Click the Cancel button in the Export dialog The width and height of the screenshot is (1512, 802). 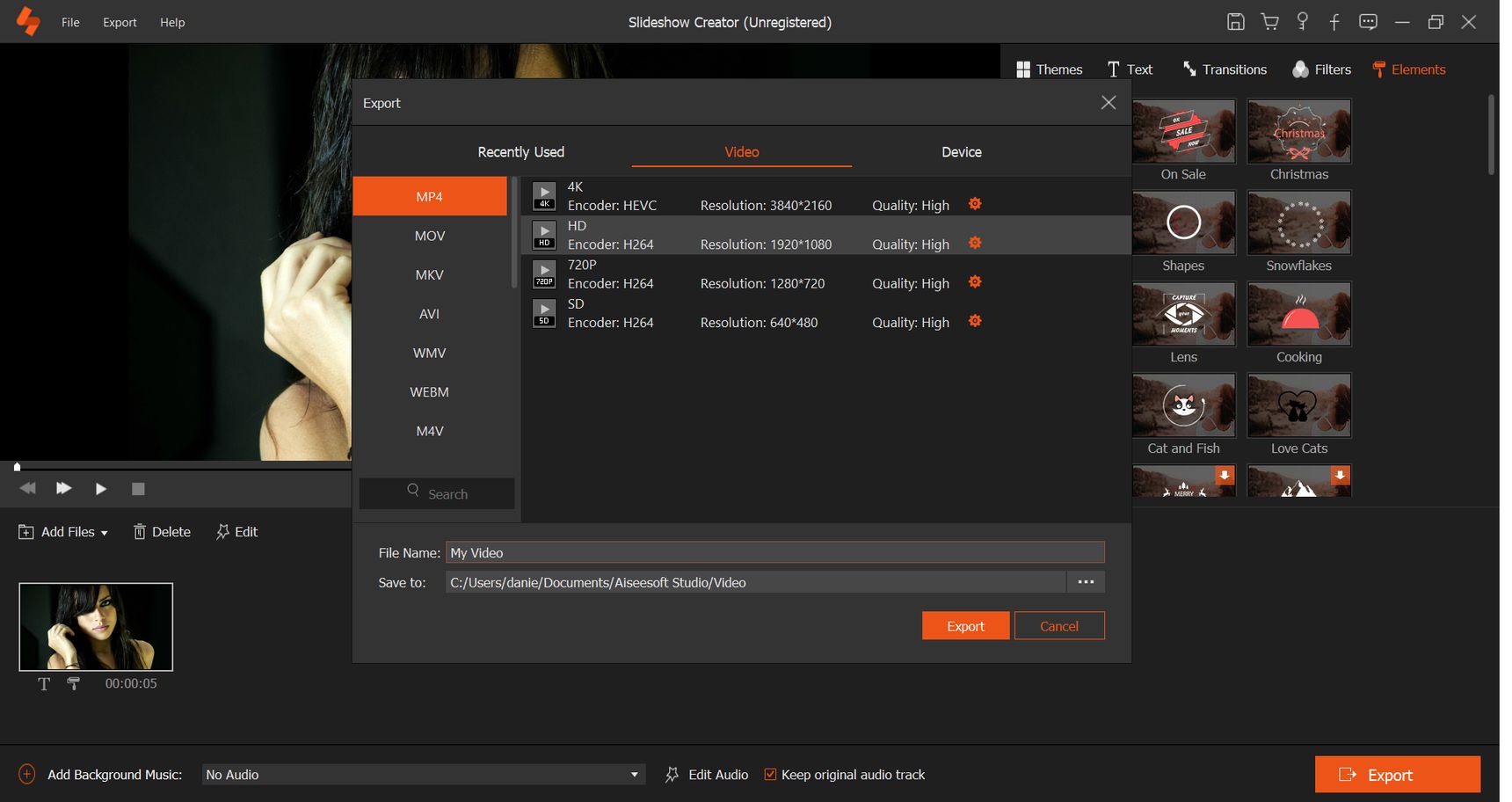1059,625
